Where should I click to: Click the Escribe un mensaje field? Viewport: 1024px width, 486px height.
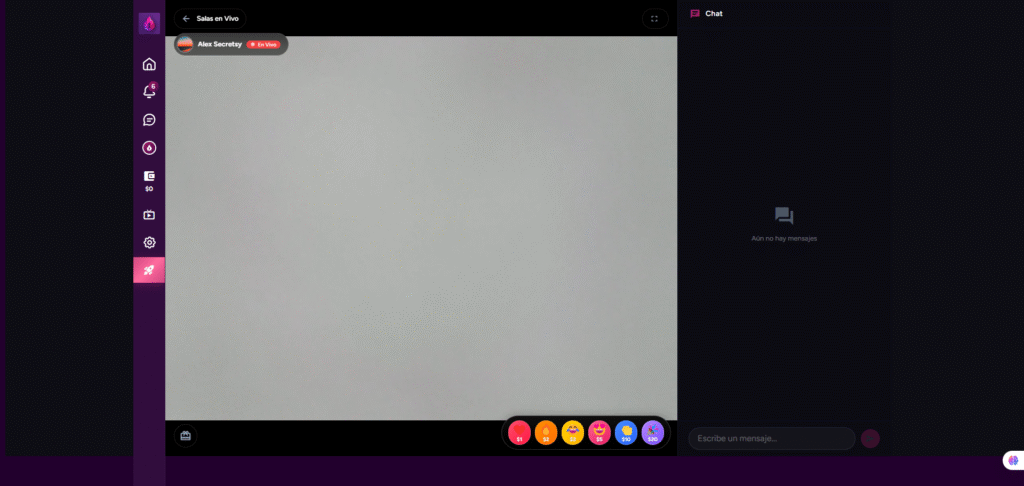[x=771, y=438]
